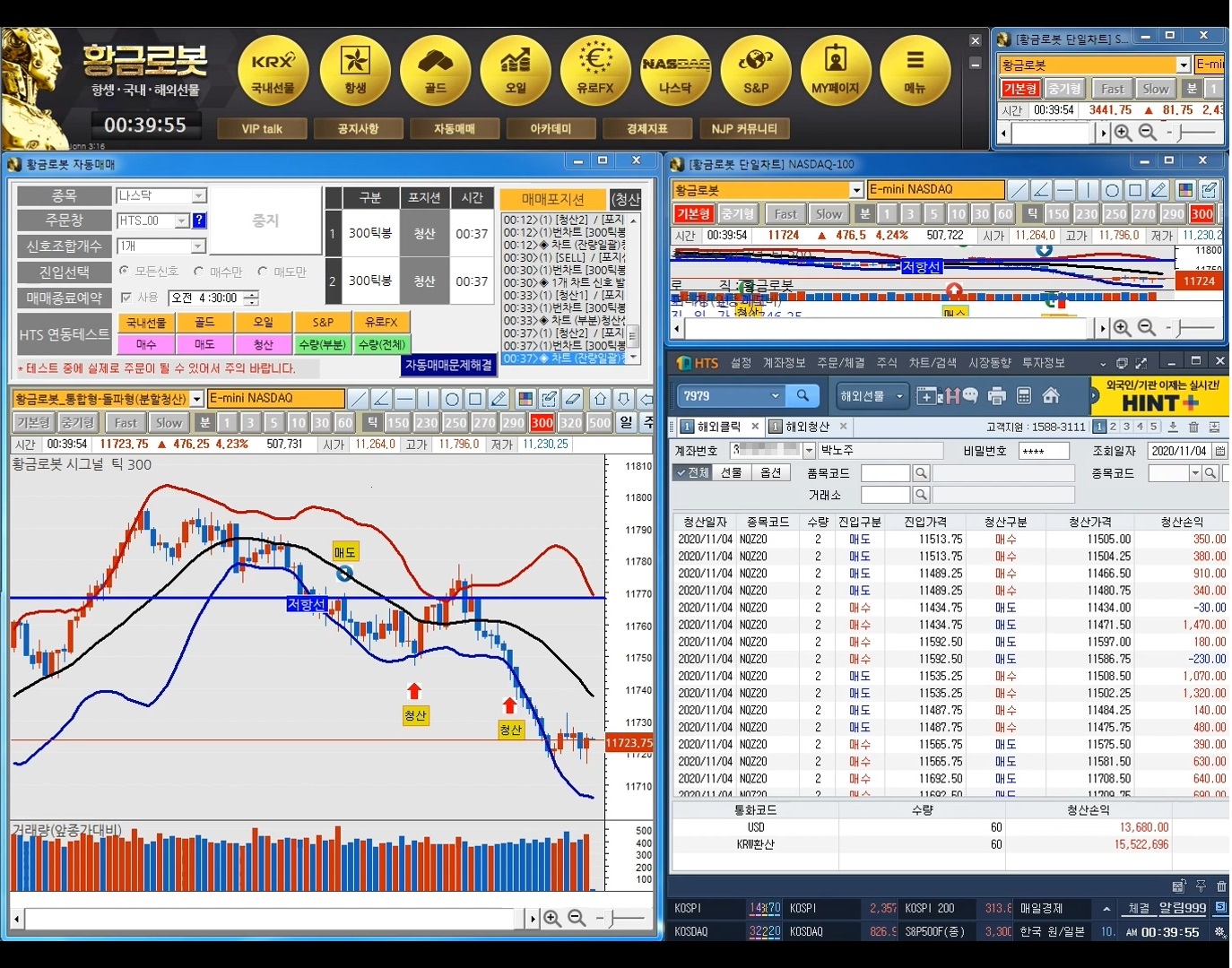Click the 자동매매문제해결 button

pos(448,366)
